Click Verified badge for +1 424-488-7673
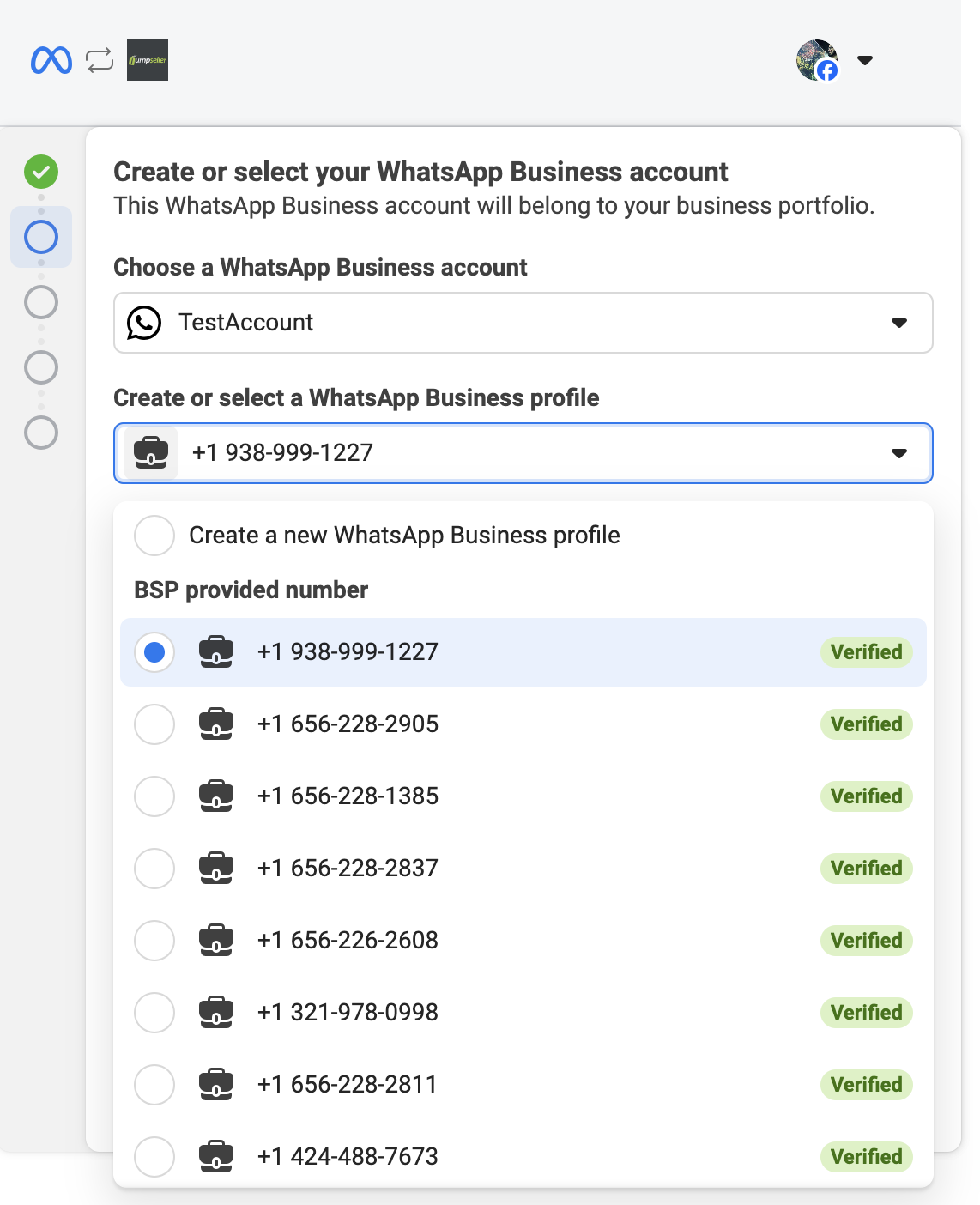The width and height of the screenshot is (980, 1205). [867, 1157]
